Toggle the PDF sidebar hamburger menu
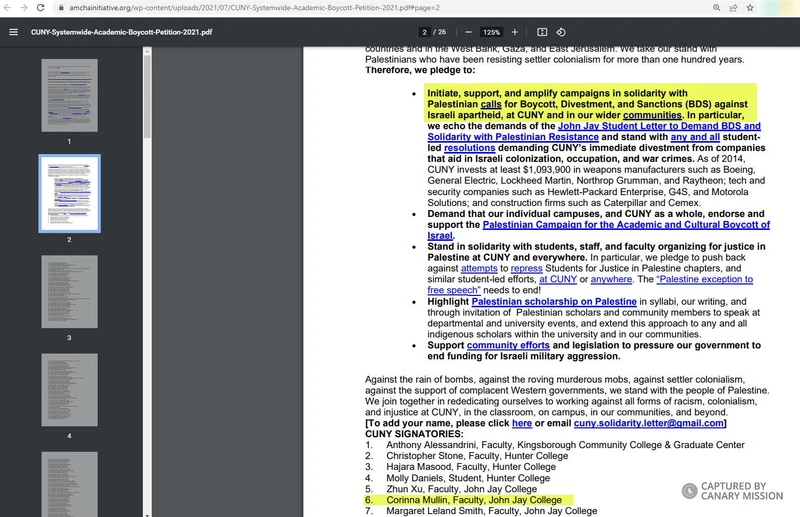This screenshot has width=800, height=517. pos(14,32)
